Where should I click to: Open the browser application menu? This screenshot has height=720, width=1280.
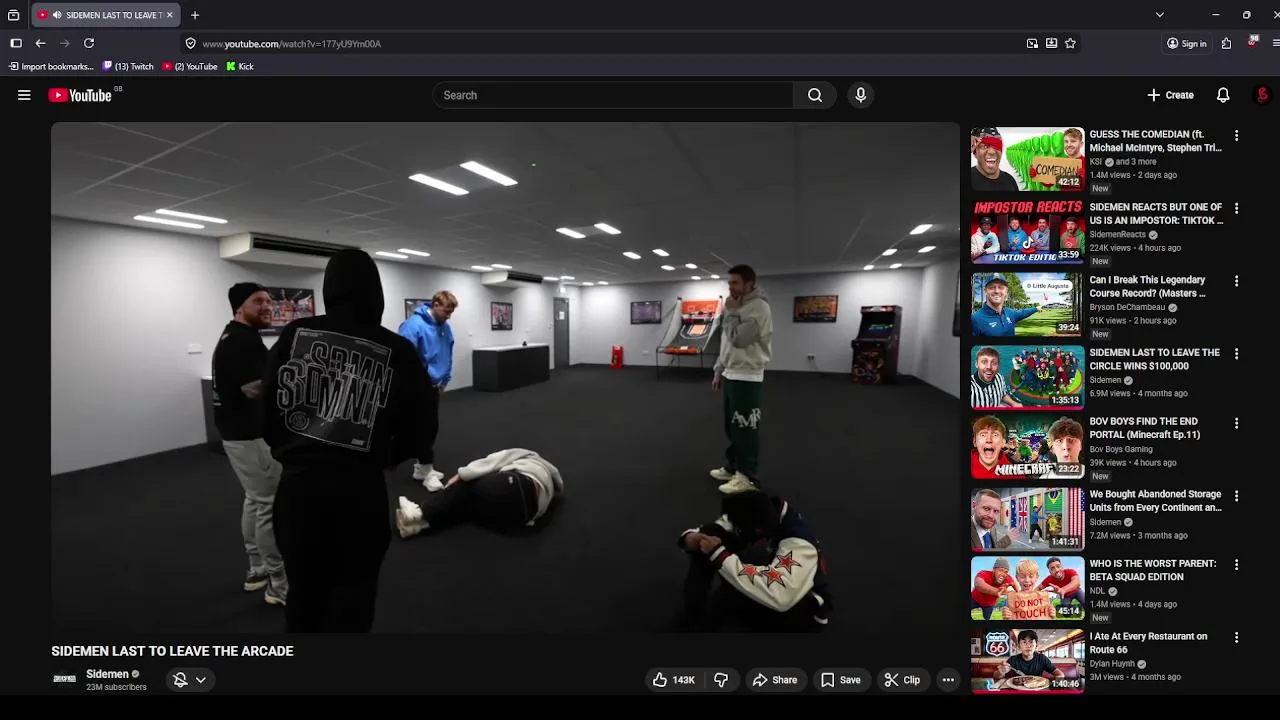1275,43
